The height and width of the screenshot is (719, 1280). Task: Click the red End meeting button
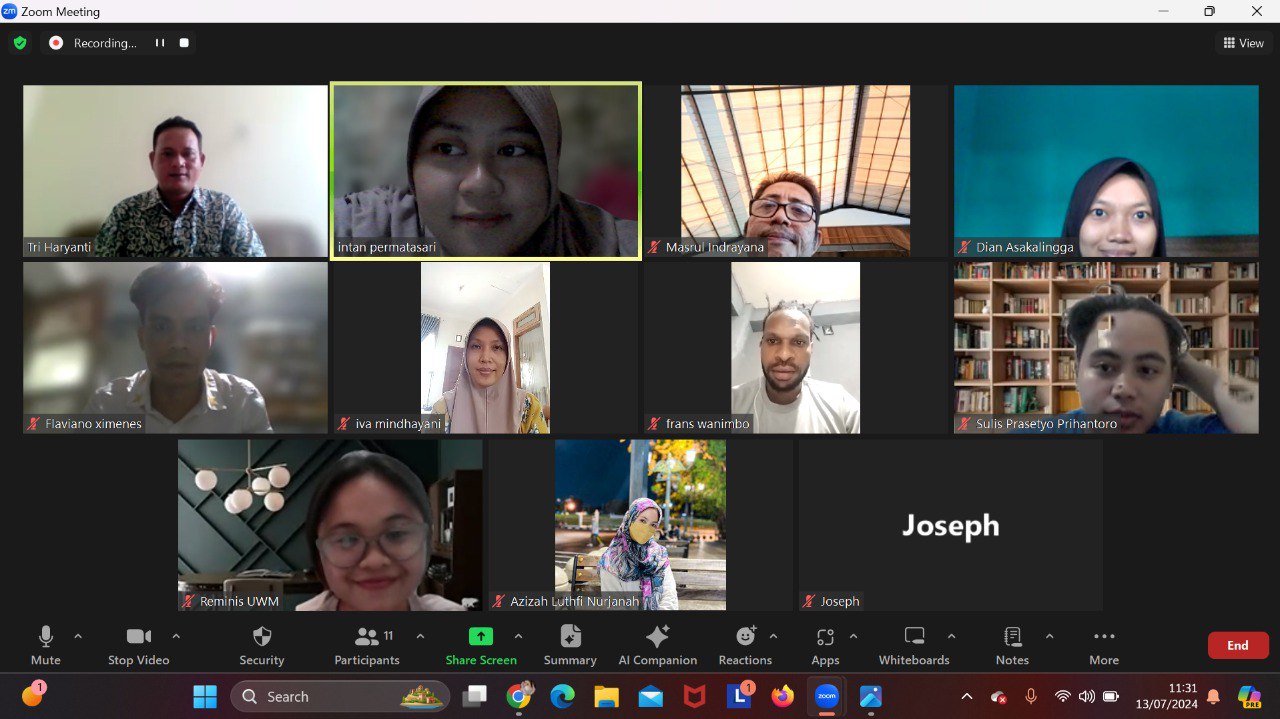[x=1238, y=645]
